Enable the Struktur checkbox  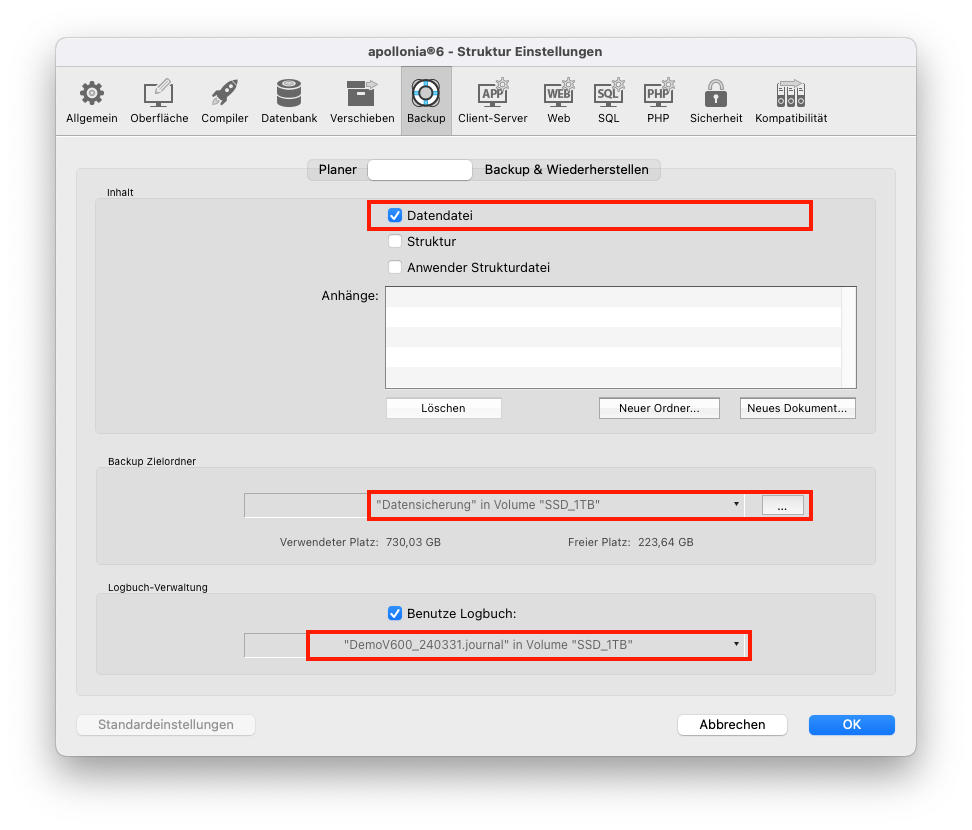click(395, 241)
